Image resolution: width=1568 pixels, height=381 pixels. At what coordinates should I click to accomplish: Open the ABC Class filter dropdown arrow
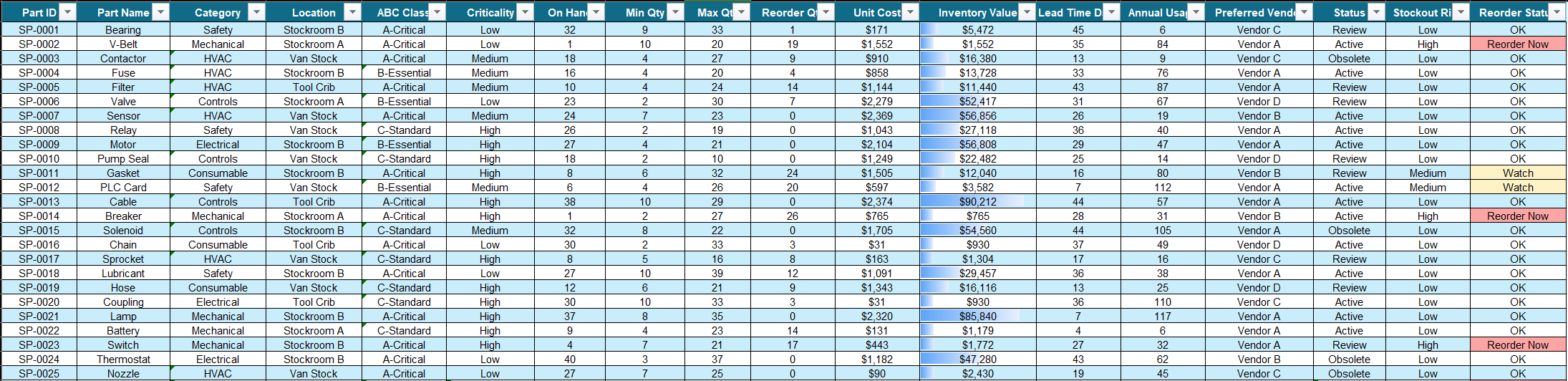[437, 12]
